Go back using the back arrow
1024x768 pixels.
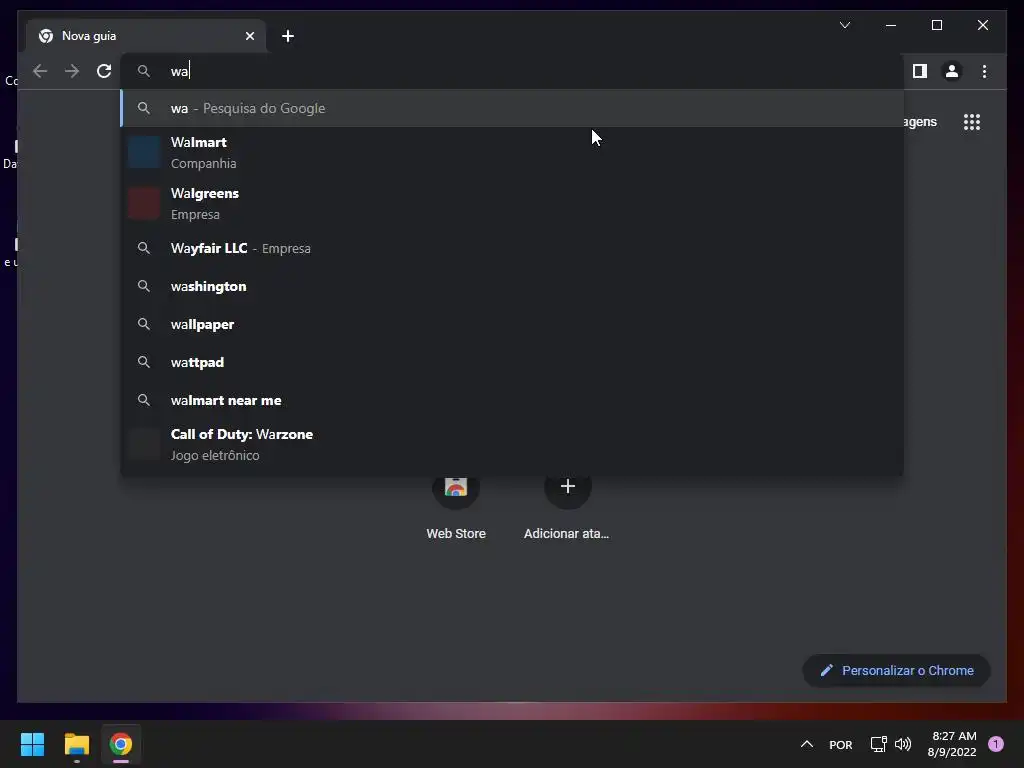point(40,71)
